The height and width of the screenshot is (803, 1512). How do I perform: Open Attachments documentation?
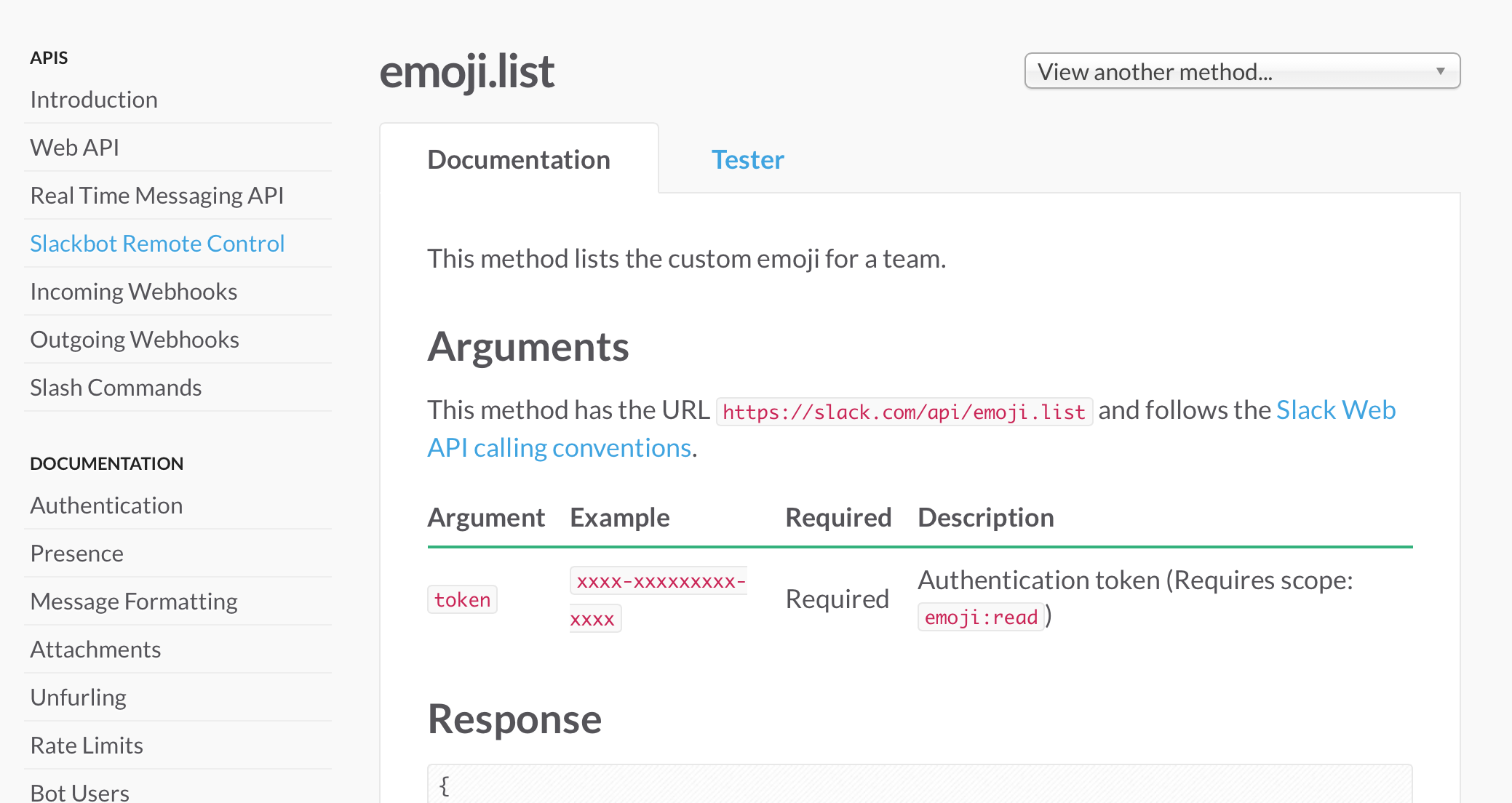coord(95,650)
